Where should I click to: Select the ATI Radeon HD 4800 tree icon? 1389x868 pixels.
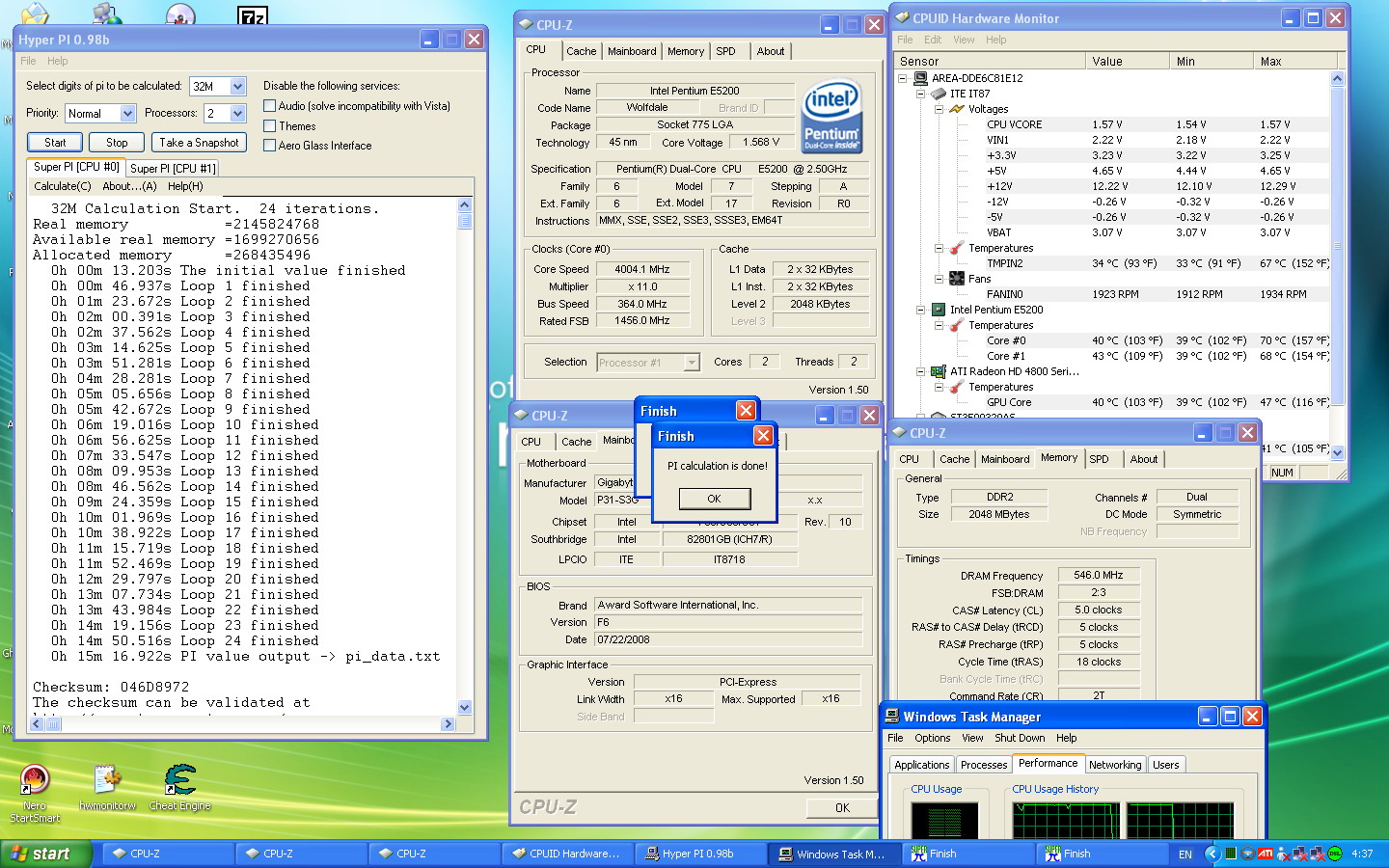click(938, 371)
